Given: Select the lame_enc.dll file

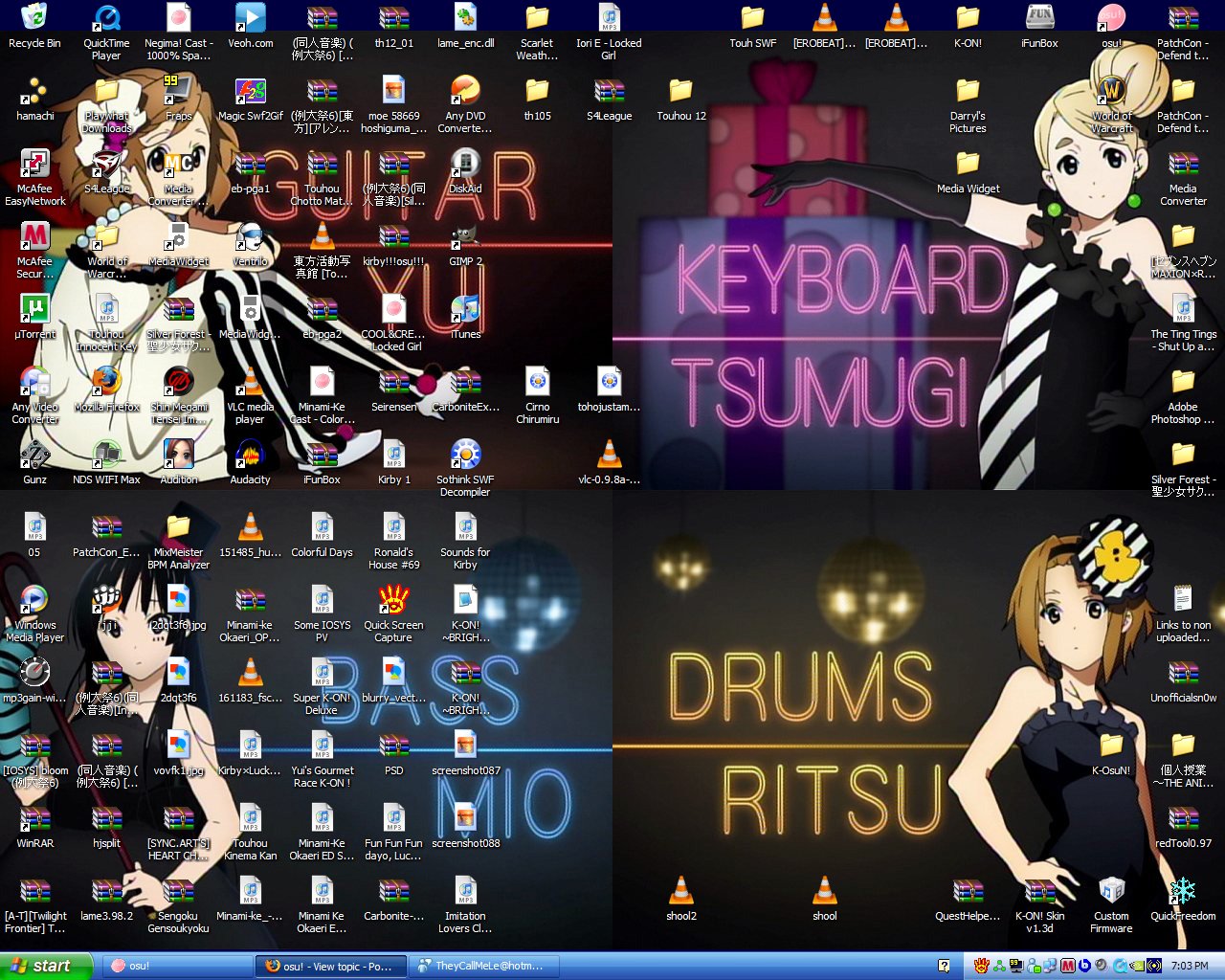Looking at the screenshot, I should click(x=465, y=27).
